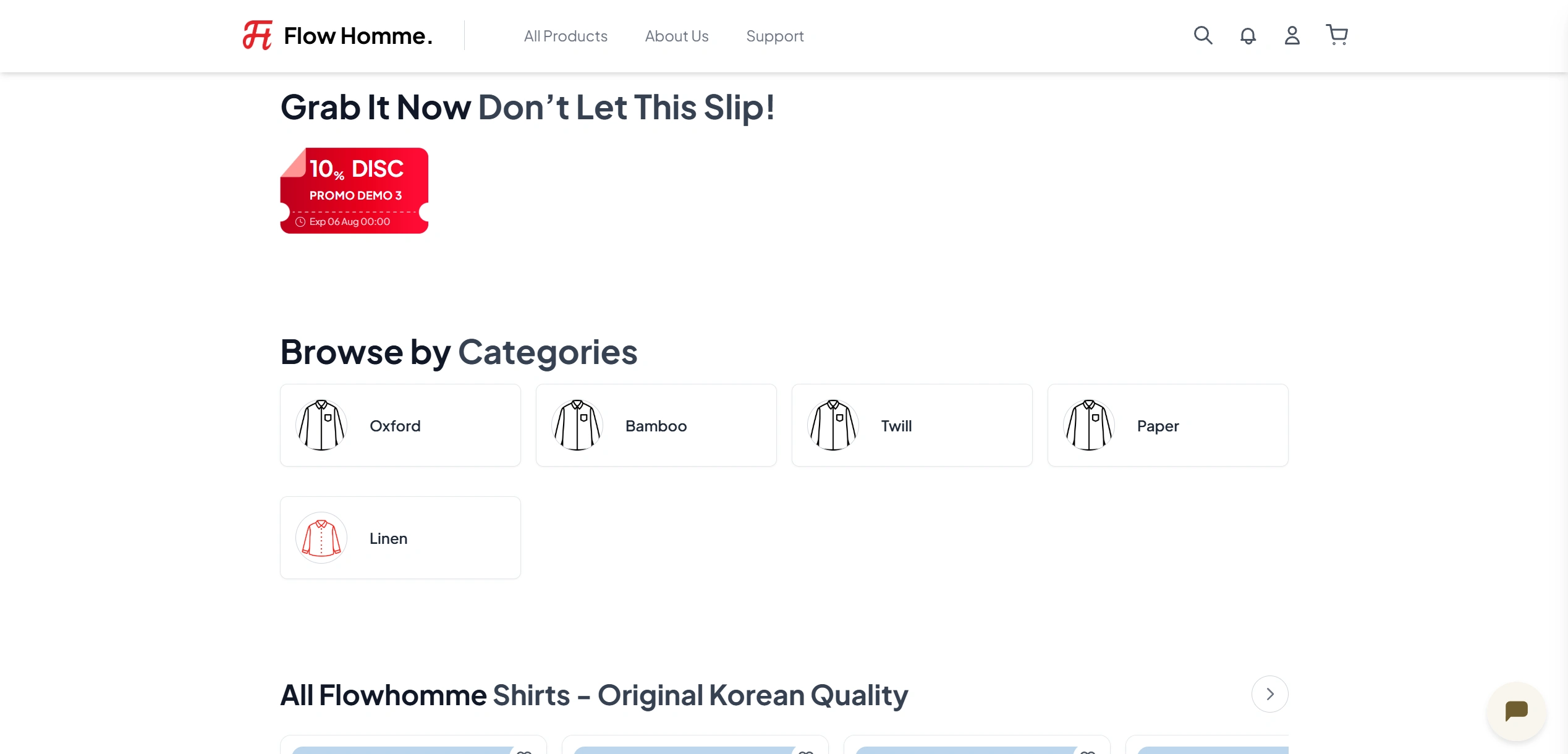Select the Paper category card

click(1167, 425)
